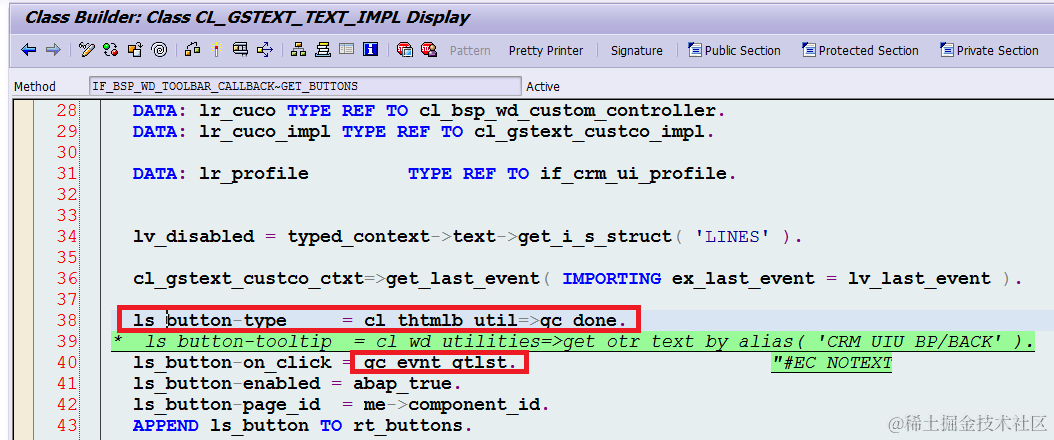Click gc_done on line 38
This screenshot has width=1054, height=440.
[578, 320]
